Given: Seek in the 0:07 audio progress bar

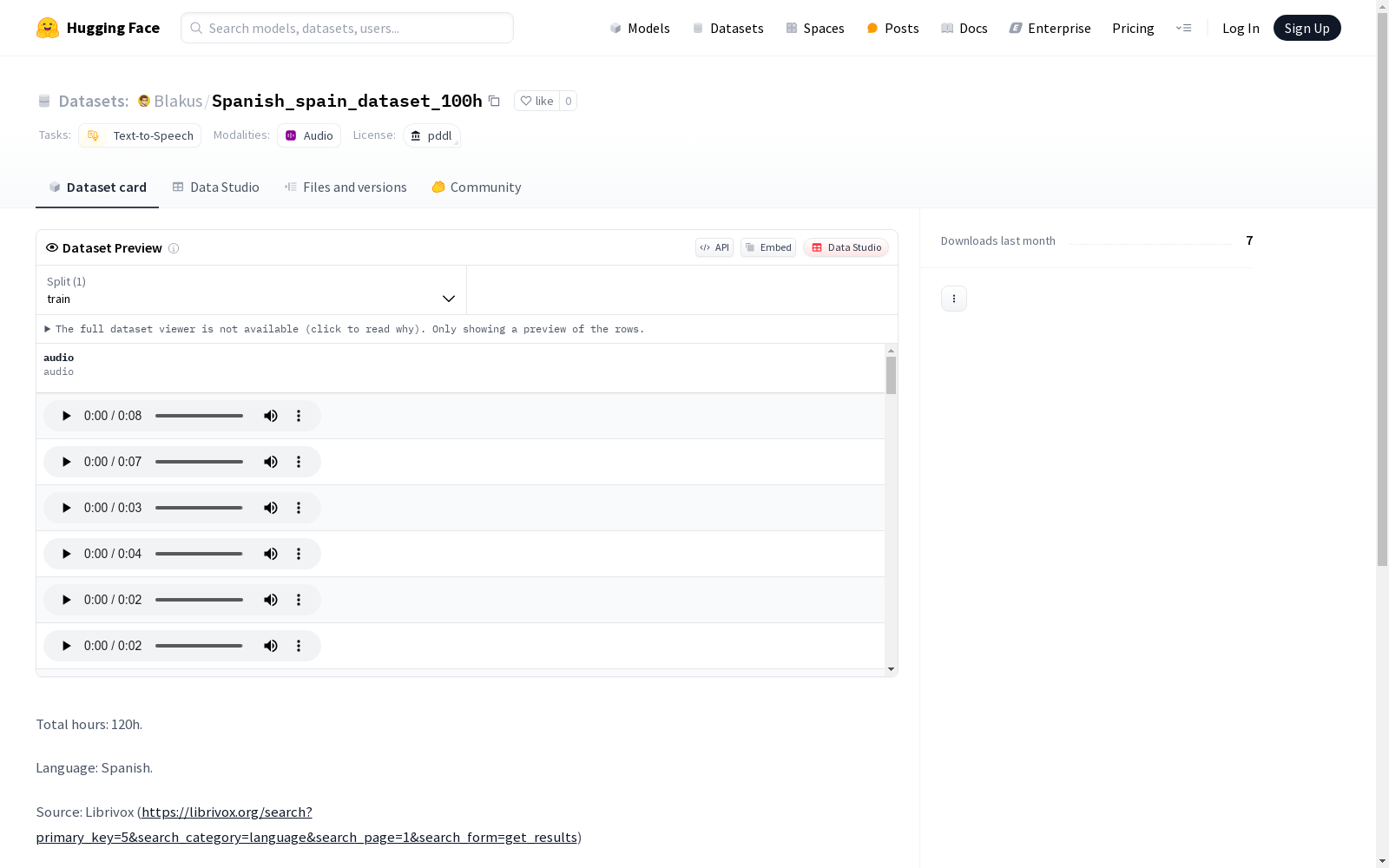Looking at the screenshot, I should 200,462.
